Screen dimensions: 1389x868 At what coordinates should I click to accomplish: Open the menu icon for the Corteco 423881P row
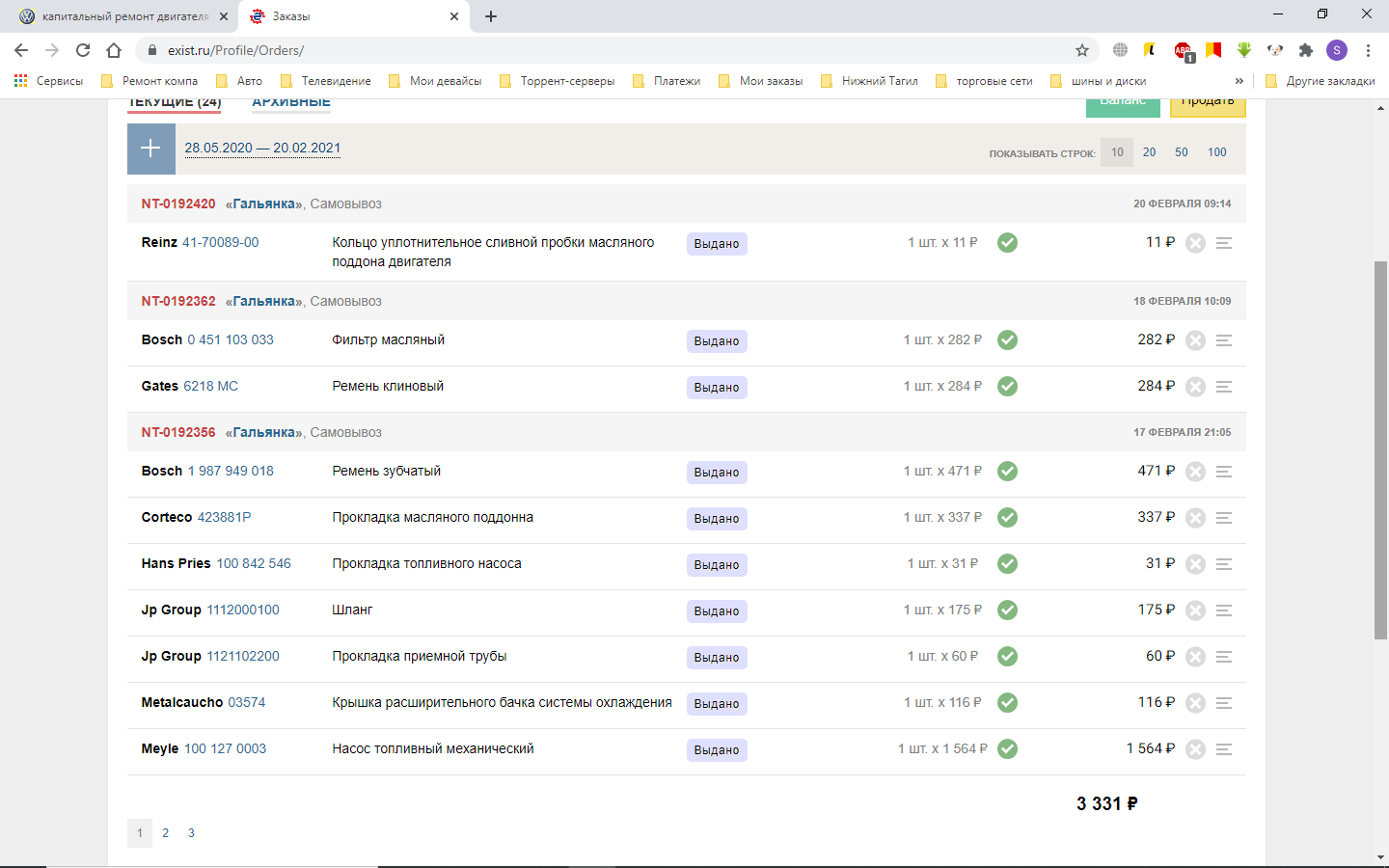click(x=1224, y=518)
